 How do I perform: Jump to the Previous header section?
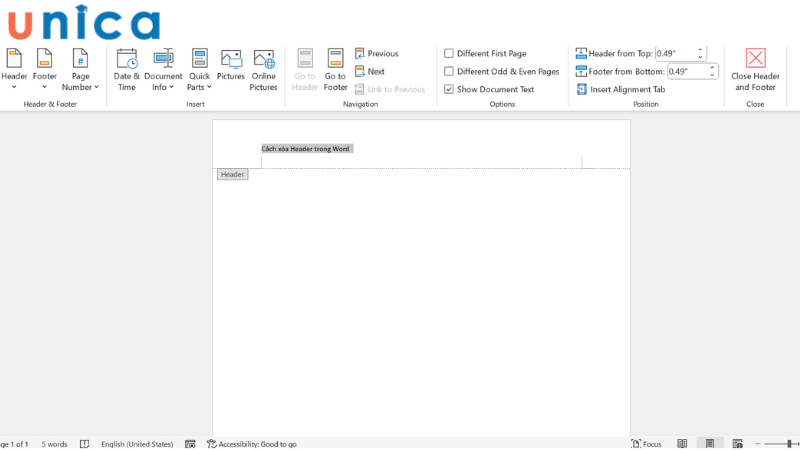click(x=377, y=54)
